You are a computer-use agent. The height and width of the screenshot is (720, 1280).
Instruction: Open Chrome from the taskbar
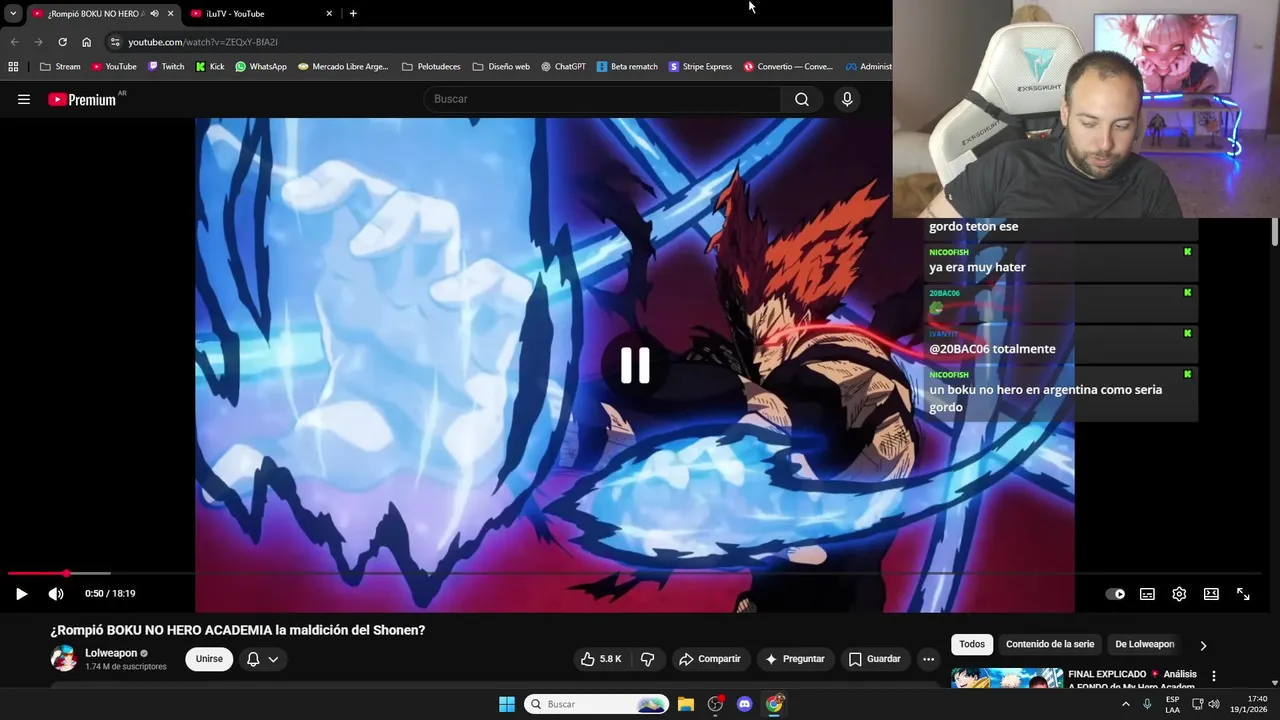click(774, 704)
